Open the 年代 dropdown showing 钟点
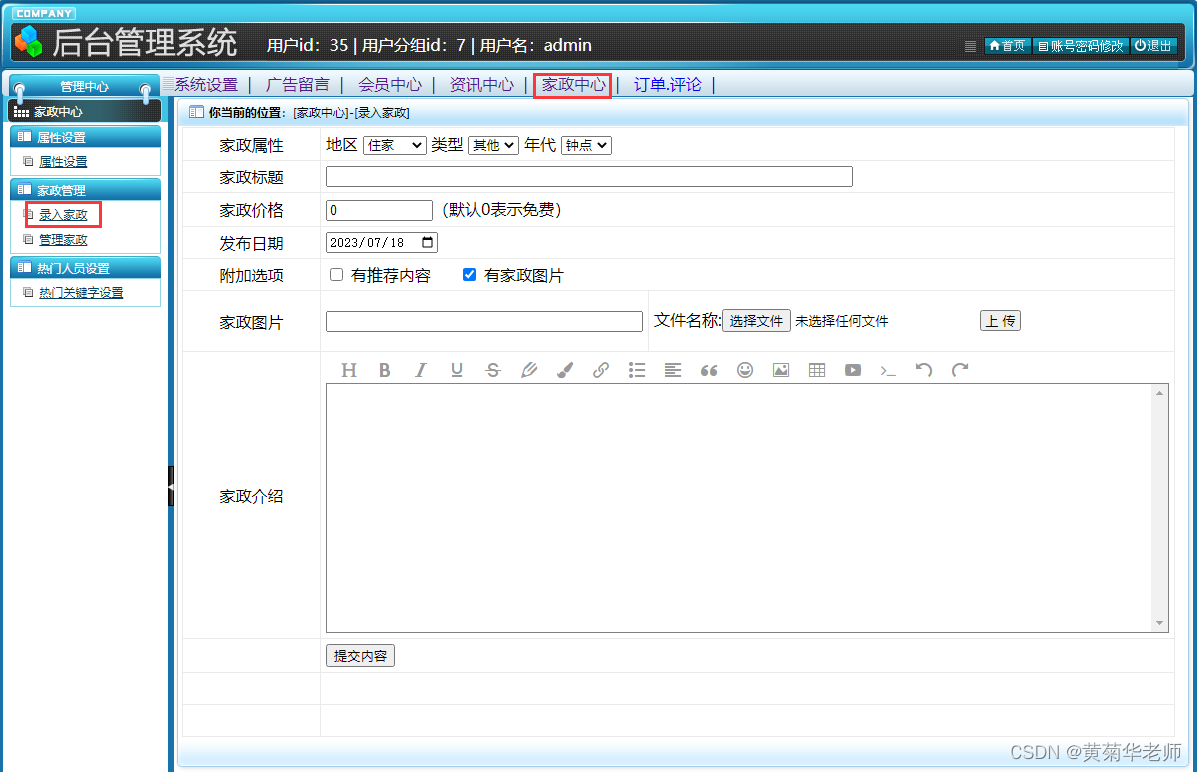 click(x=586, y=144)
